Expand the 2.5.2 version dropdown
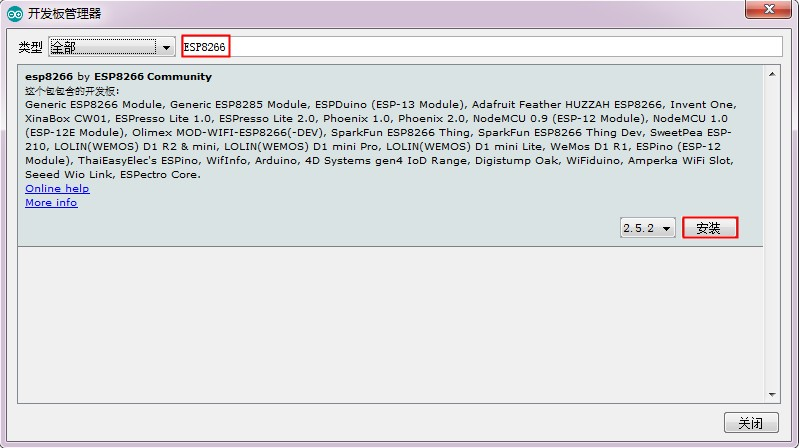799x448 pixels. click(x=647, y=228)
